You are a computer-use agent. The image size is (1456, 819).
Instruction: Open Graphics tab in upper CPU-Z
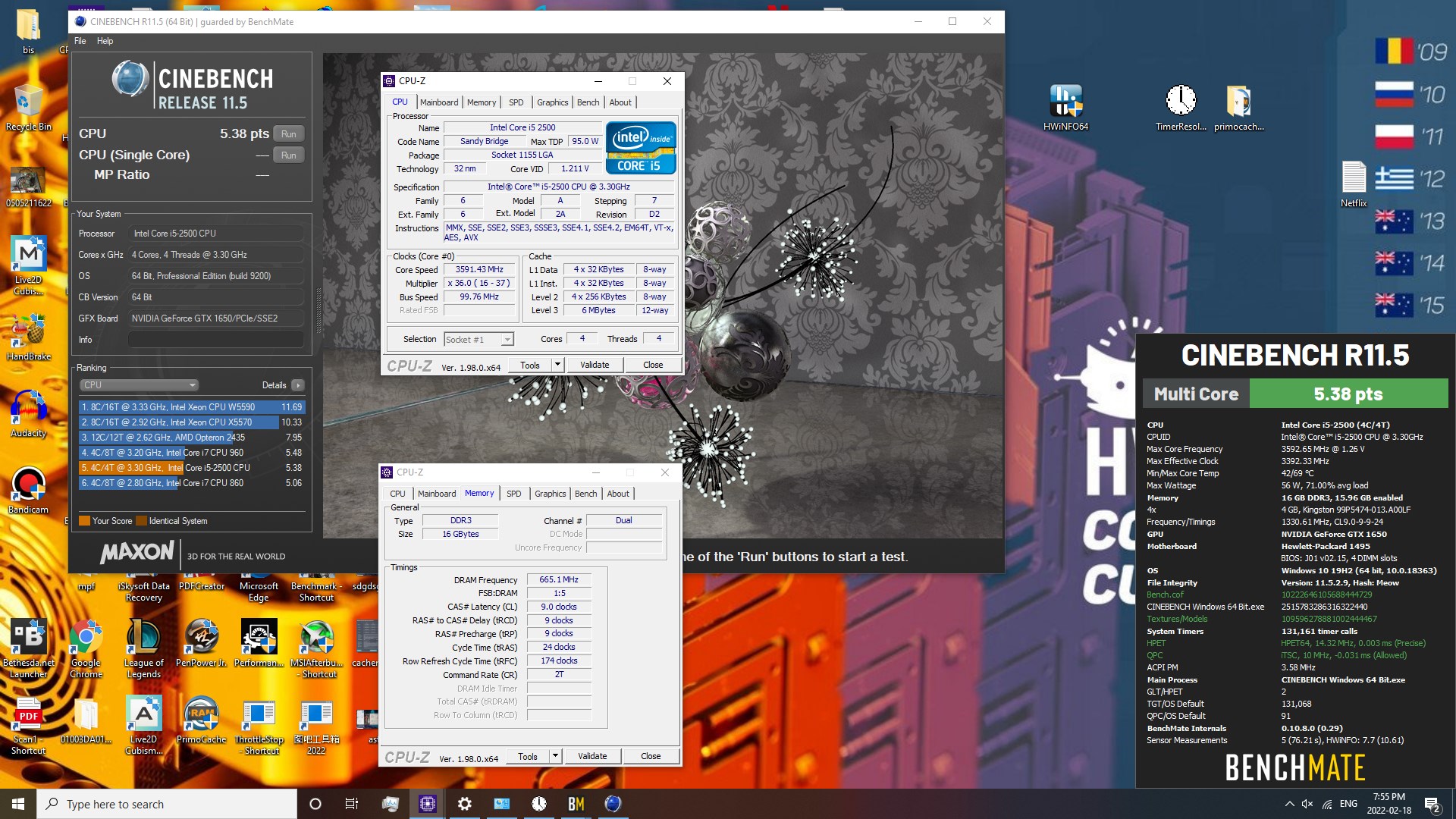pos(552,102)
